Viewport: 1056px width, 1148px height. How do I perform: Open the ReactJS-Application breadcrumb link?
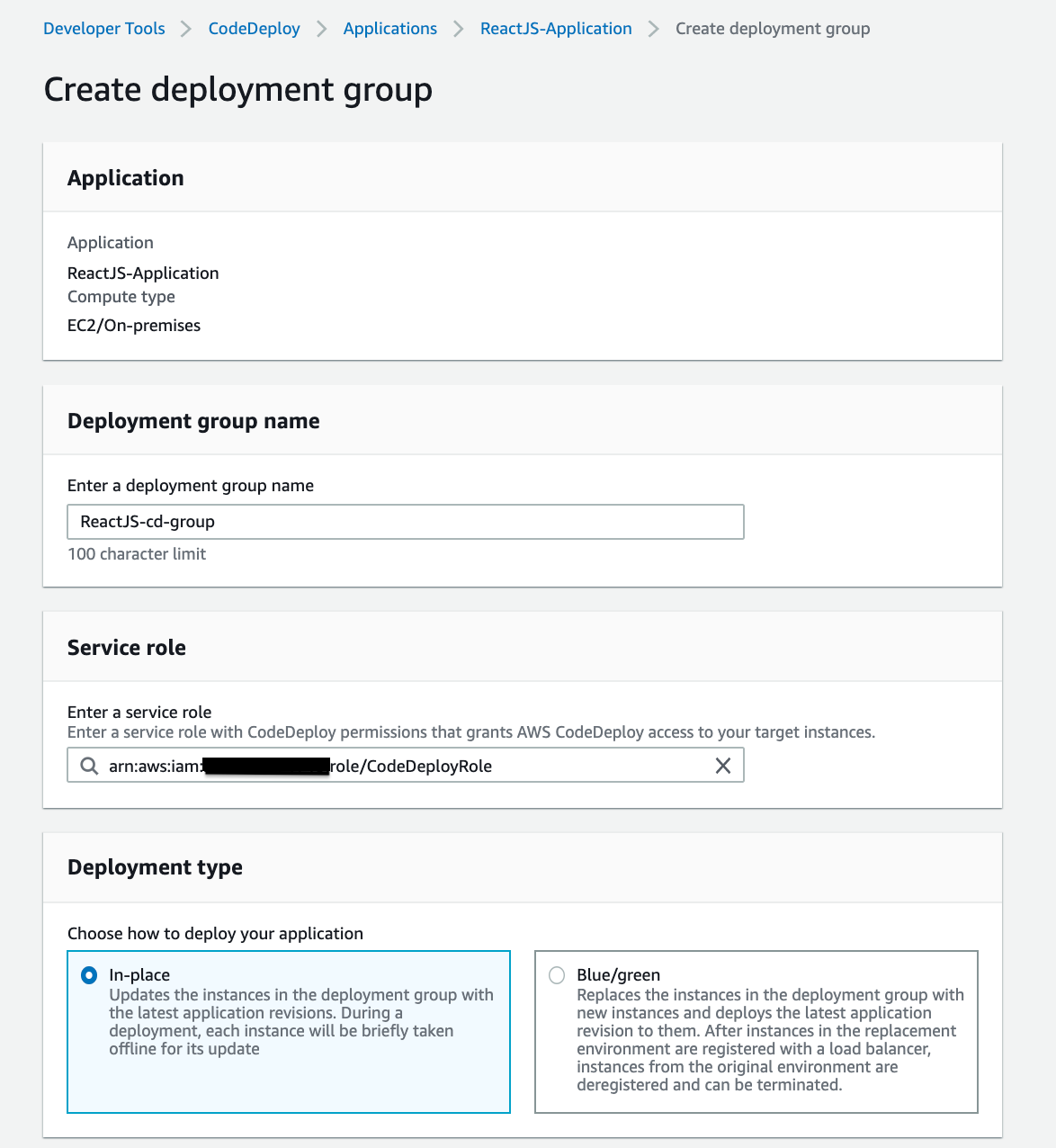(556, 29)
